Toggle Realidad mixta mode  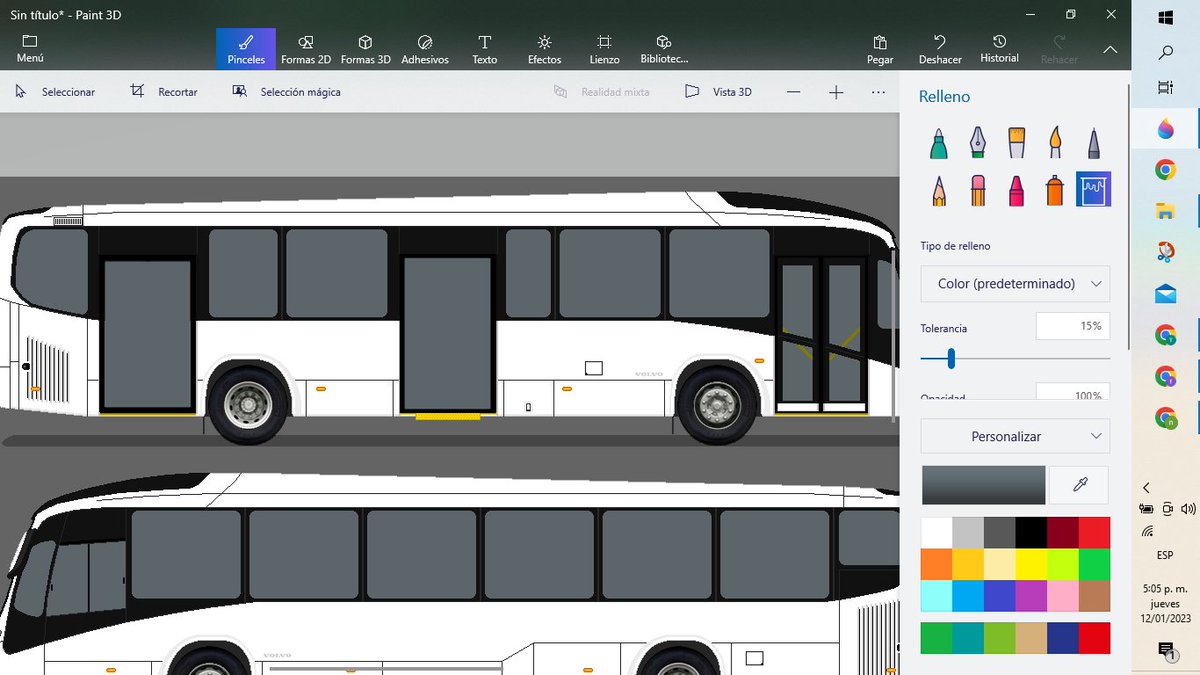point(602,92)
